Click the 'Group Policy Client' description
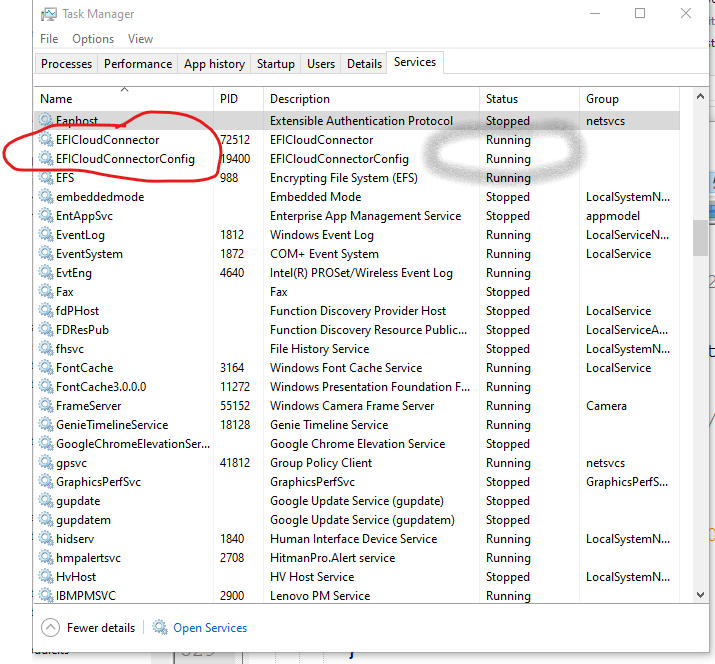The image size is (715, 664). tap(321, 462)
